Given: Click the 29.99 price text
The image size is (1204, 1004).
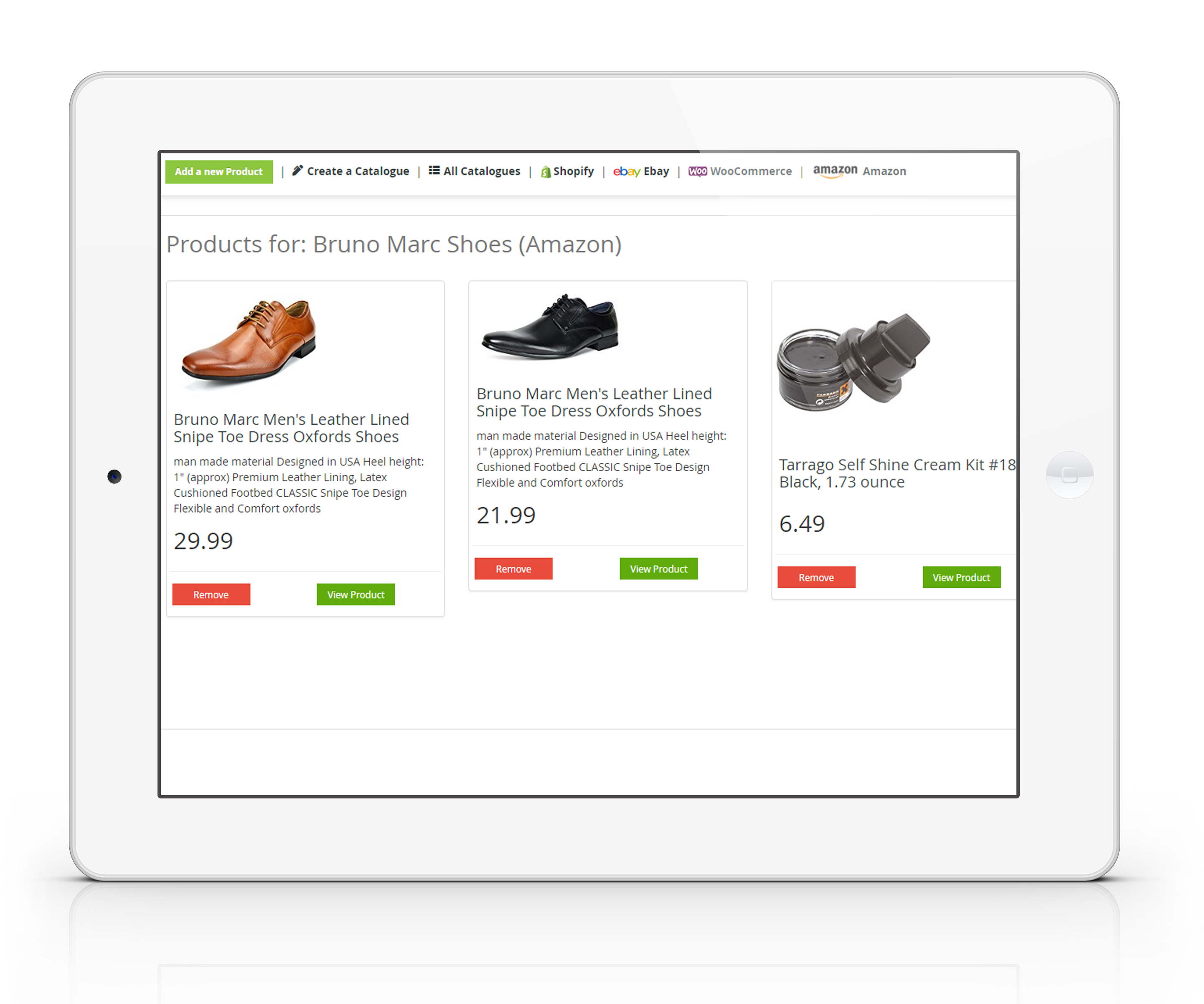Looking at the screenshot, I should [203, 541].
